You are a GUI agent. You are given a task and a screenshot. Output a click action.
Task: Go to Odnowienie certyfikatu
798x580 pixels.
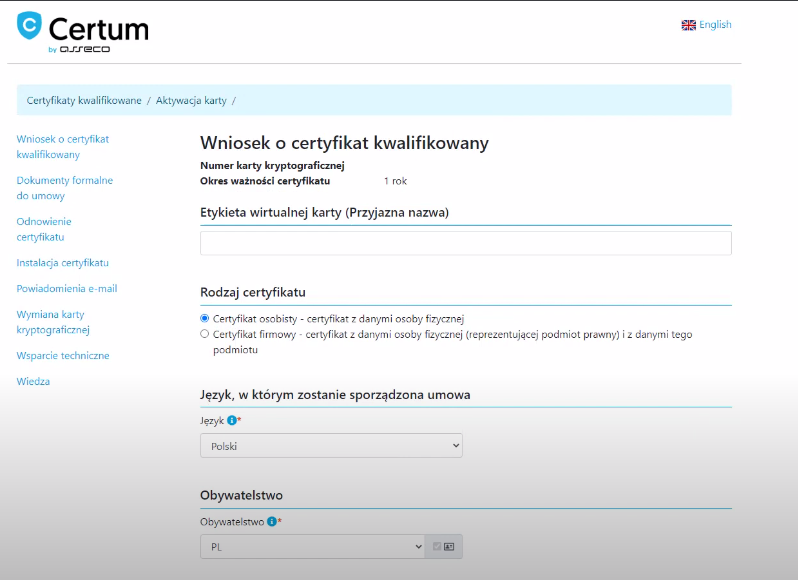pyautogui.click(x=44, y=229)
